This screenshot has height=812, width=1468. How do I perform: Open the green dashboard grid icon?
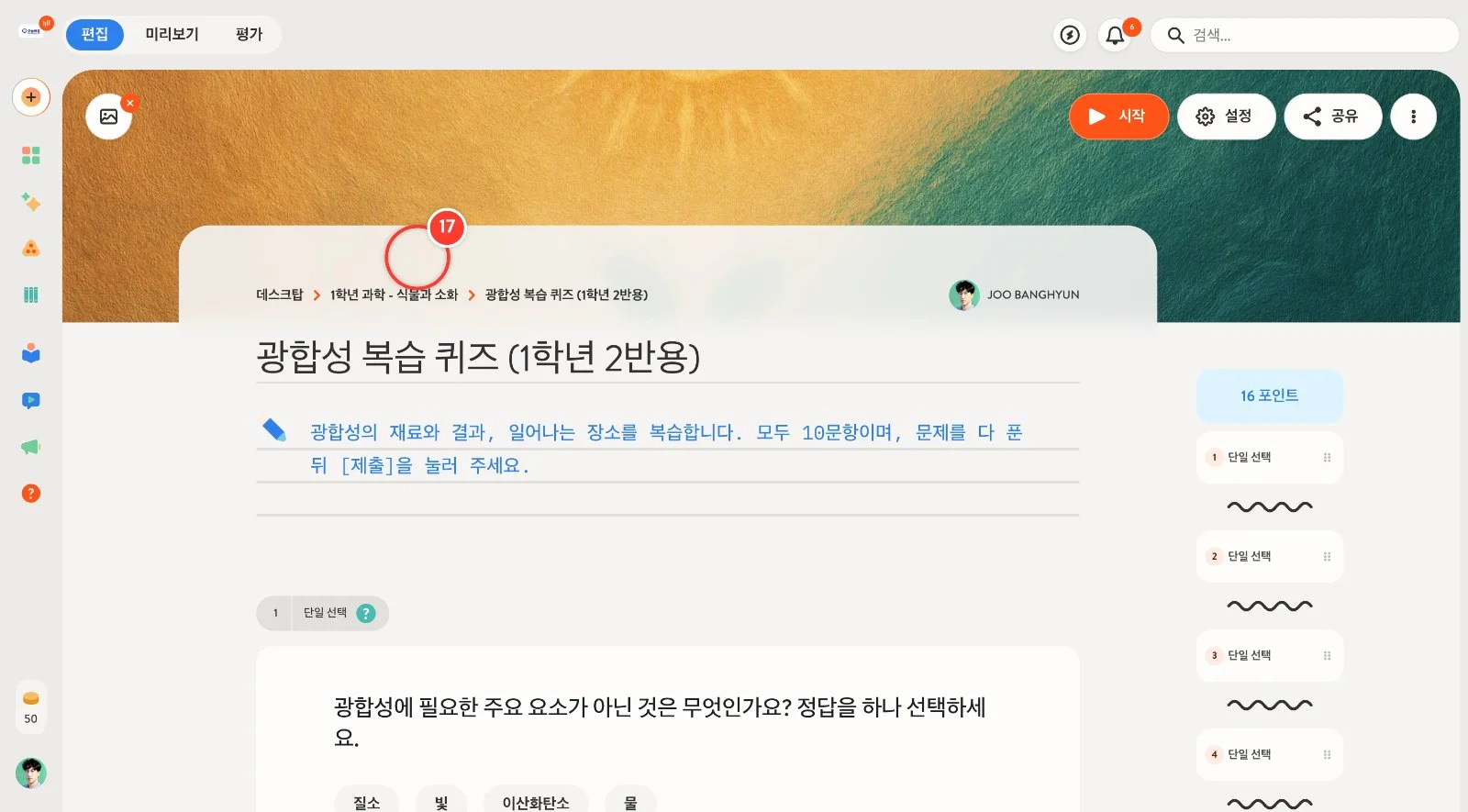point(31,155)
